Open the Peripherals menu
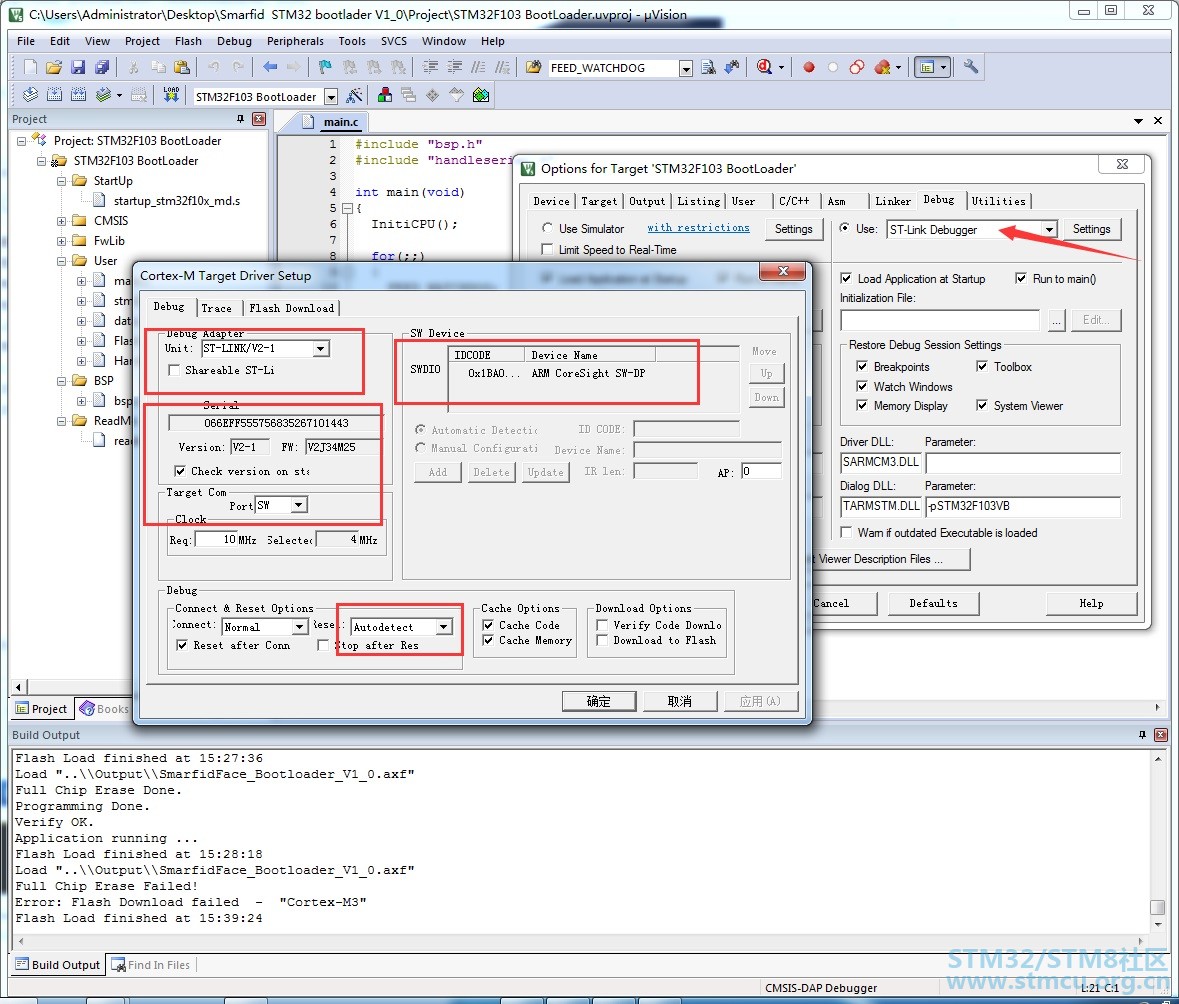Image resolution: width=1179 pixels, height=1004 pixels. click(295, 41)
